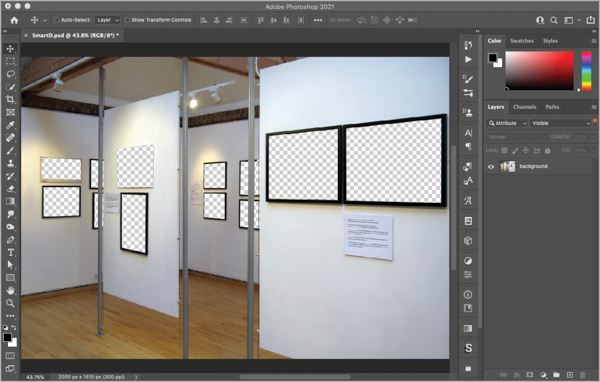Pick a hue on the rainbow spectrum strip
Image resolution: width=600 pixels, height=382 pixels.
pyautogui.click(x=587, y=71)
